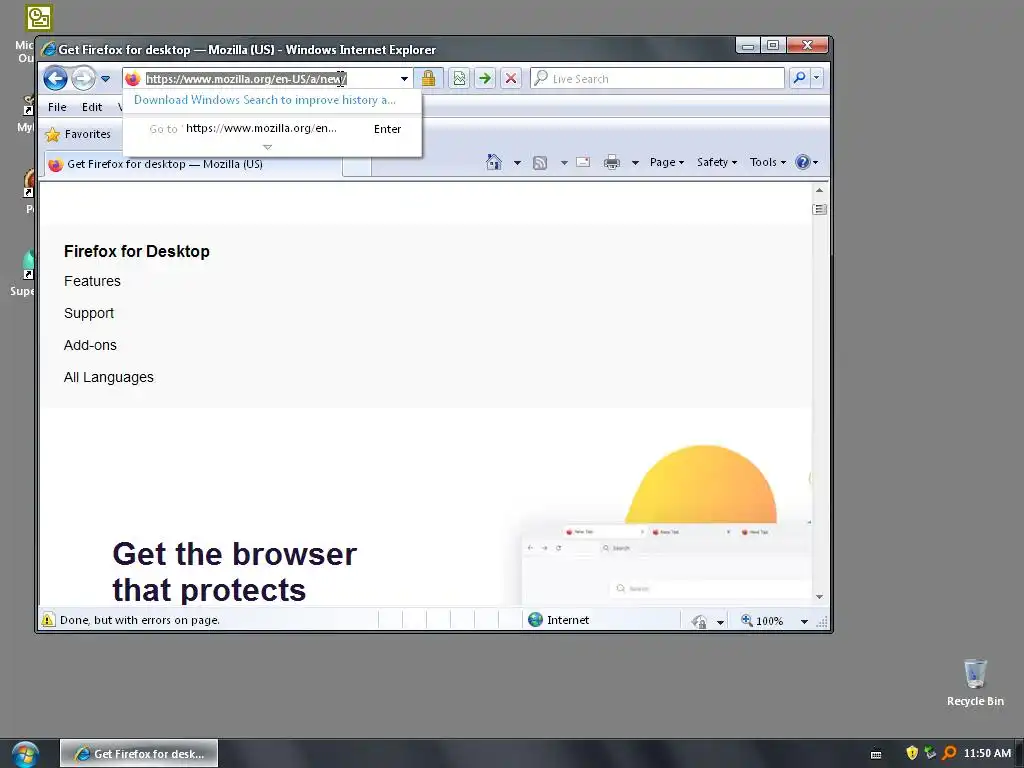Open the Page menu
Viewport: 1024px width, 768px height.
pos(667,162)
